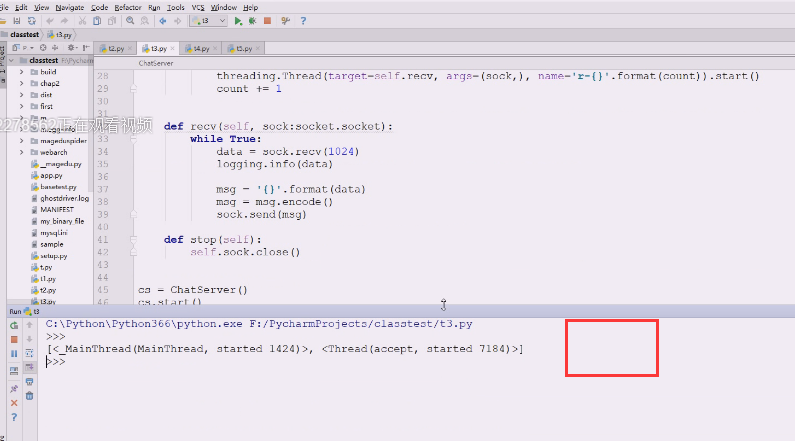The image size is (795, 441).
Task: Navigate Back with blue left arrow
Action: 163,21
